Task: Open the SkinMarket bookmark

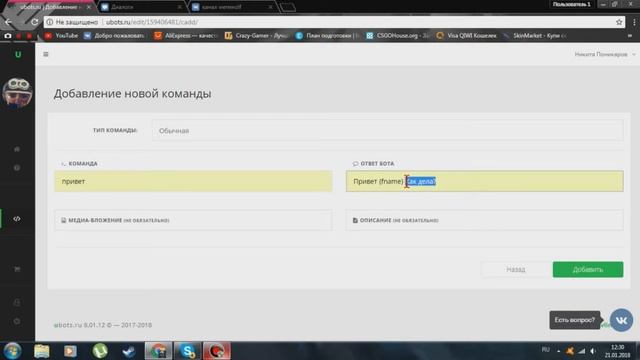Action: (x=535, y=36)
